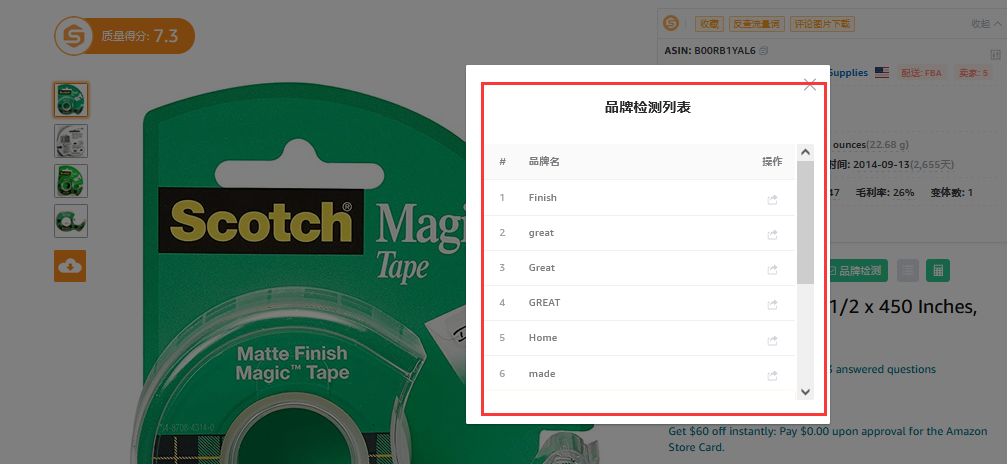Click the 评论图片下载 button
This screenshot has width=1007, height=464.
coord(822,24)
